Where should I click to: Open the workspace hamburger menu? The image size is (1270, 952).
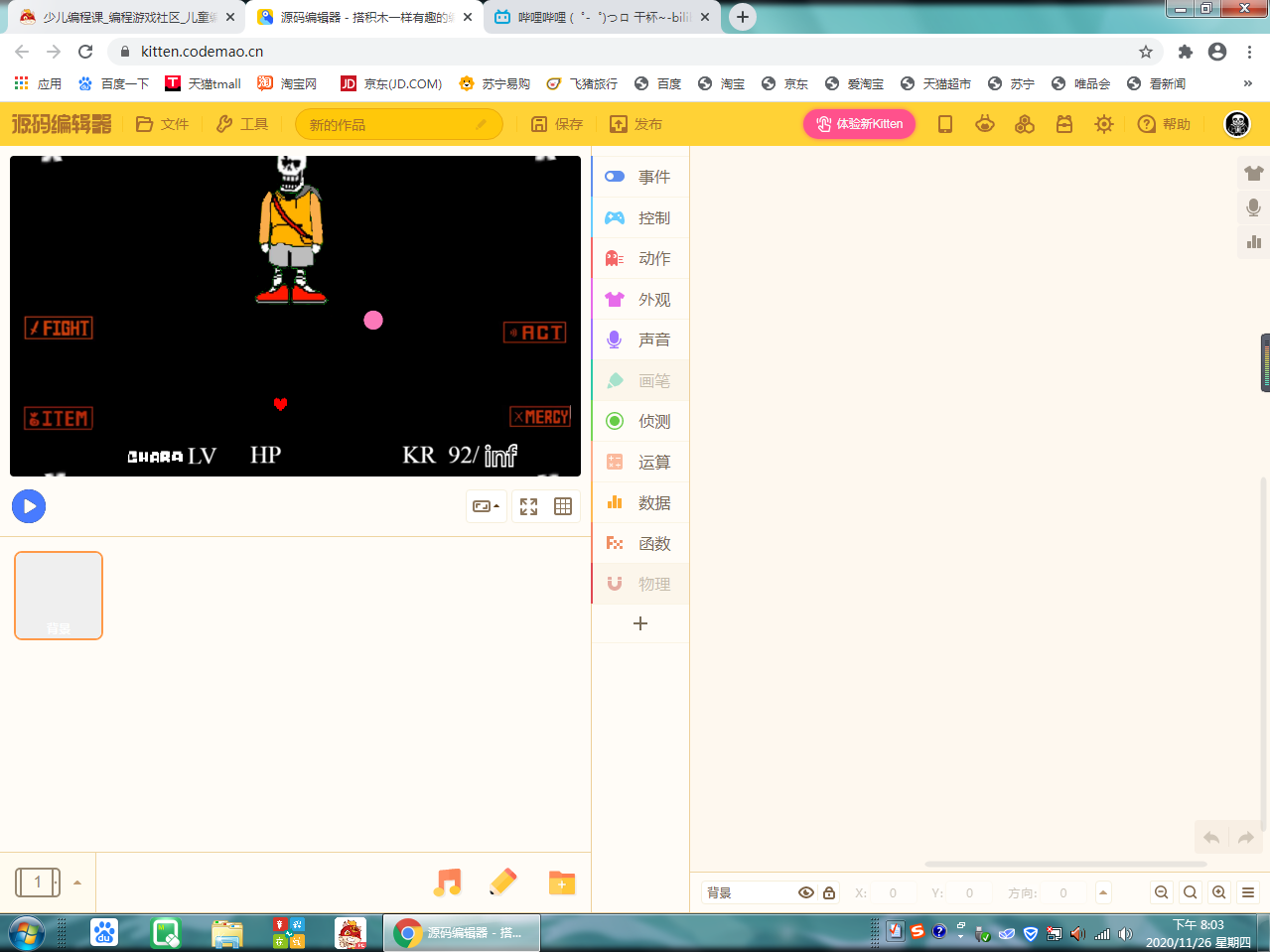pos(1249,892)
